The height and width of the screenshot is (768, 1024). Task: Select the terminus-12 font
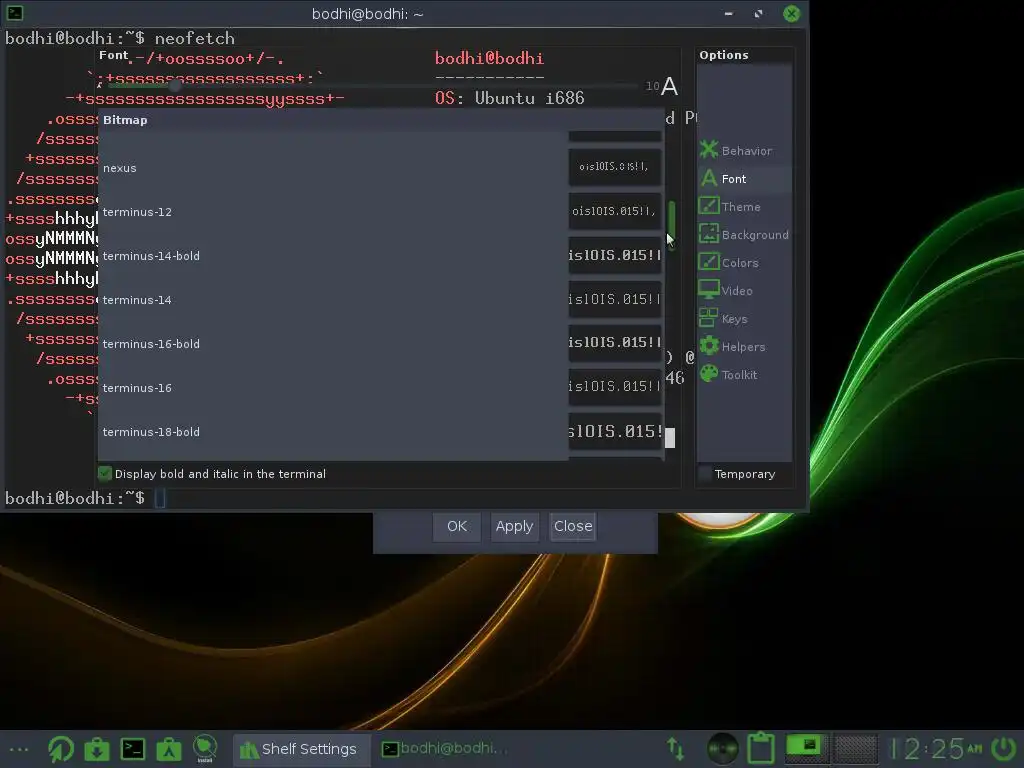(x=333, y=212)
